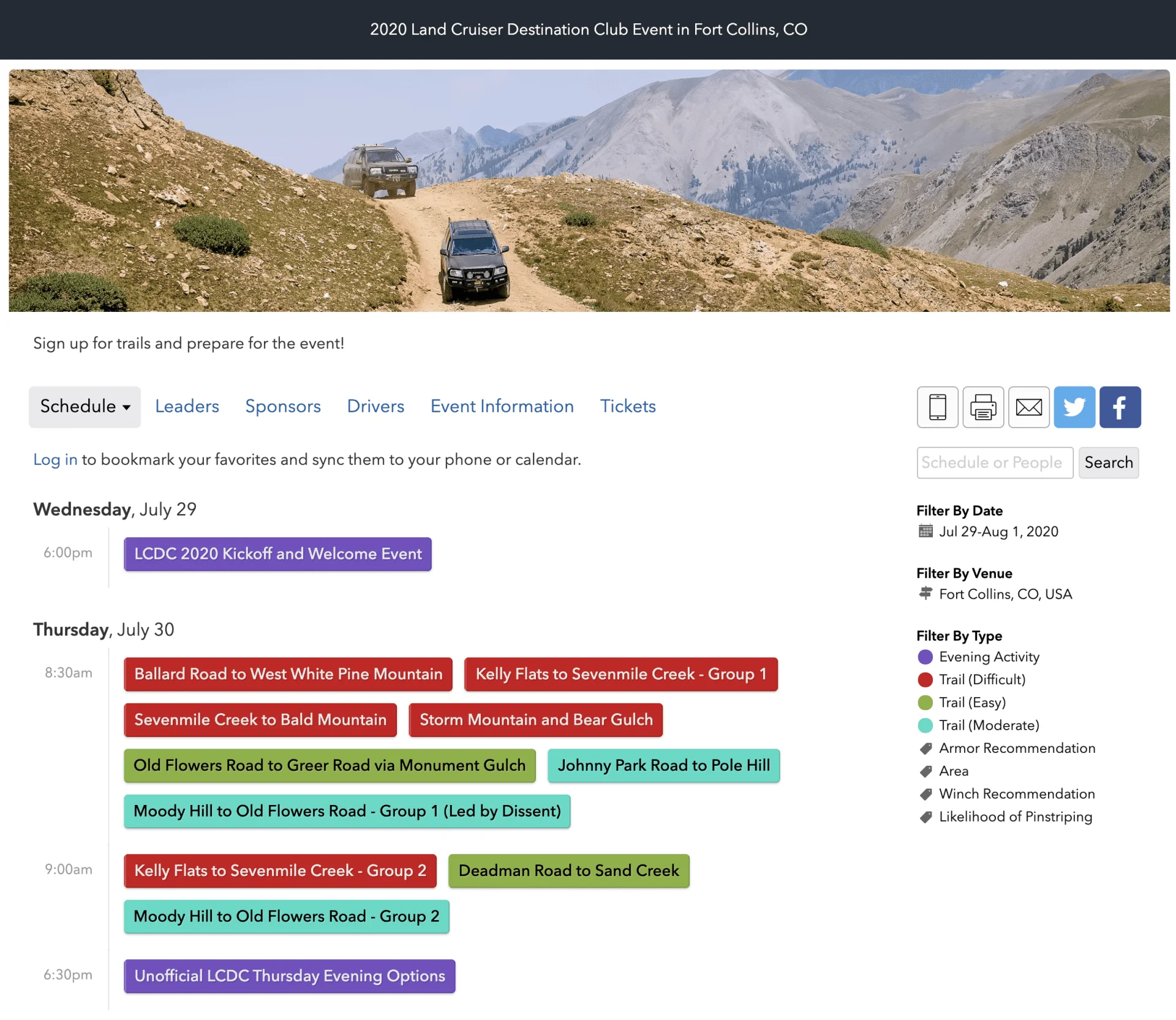Viewport: 1176px width, 1020px height.
Task: Click the Wednesday, July 29 heading
Action: tap(115, 509)
